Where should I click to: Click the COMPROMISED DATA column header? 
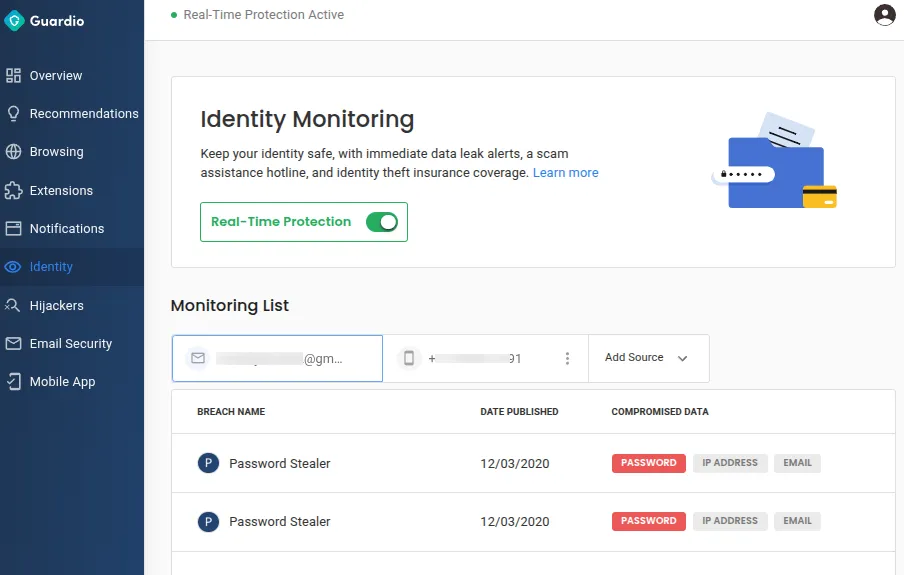[x=660, y=411]
